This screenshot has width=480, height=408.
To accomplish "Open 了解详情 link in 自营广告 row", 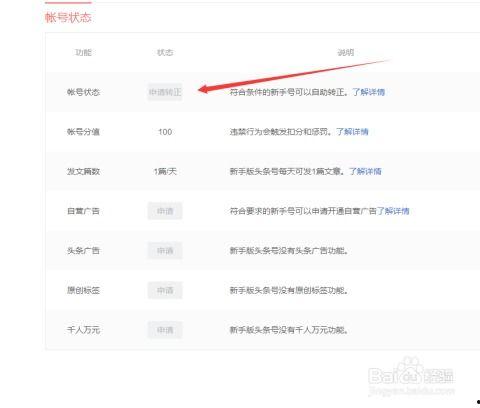I will click(x=393, y=211).
